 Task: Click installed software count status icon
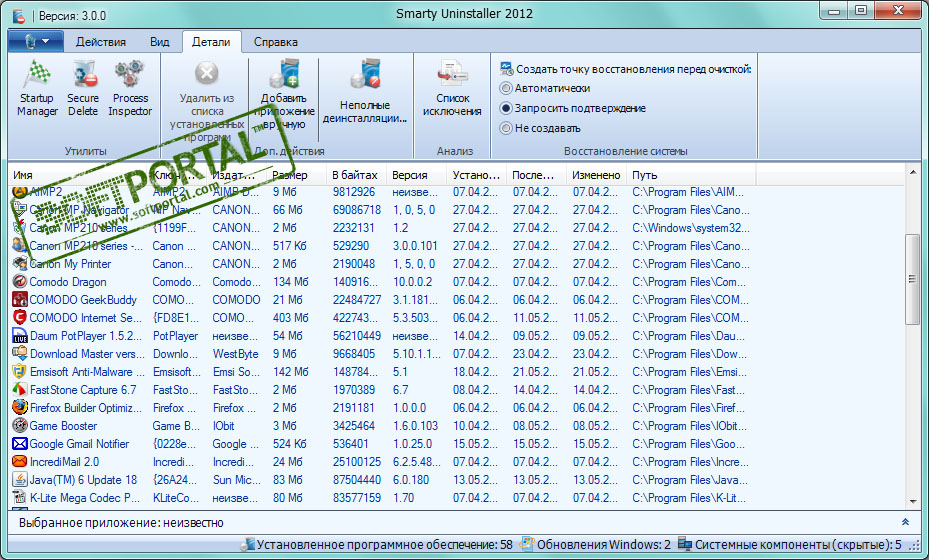pyautogui.click(x=248, y=544)
